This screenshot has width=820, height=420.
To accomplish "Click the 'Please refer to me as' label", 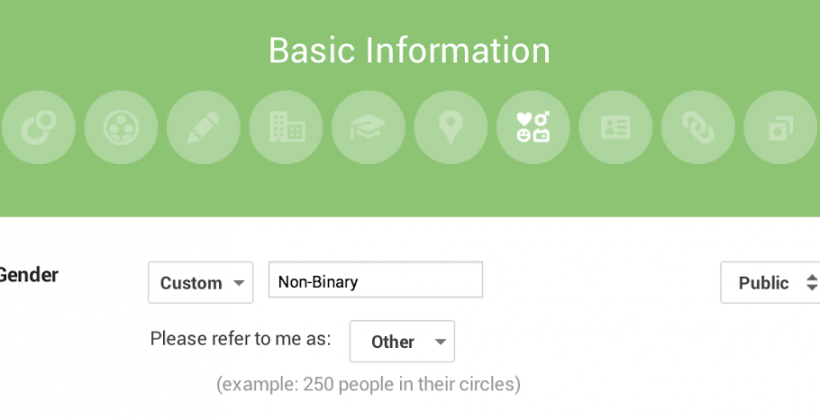I will 240,339.
